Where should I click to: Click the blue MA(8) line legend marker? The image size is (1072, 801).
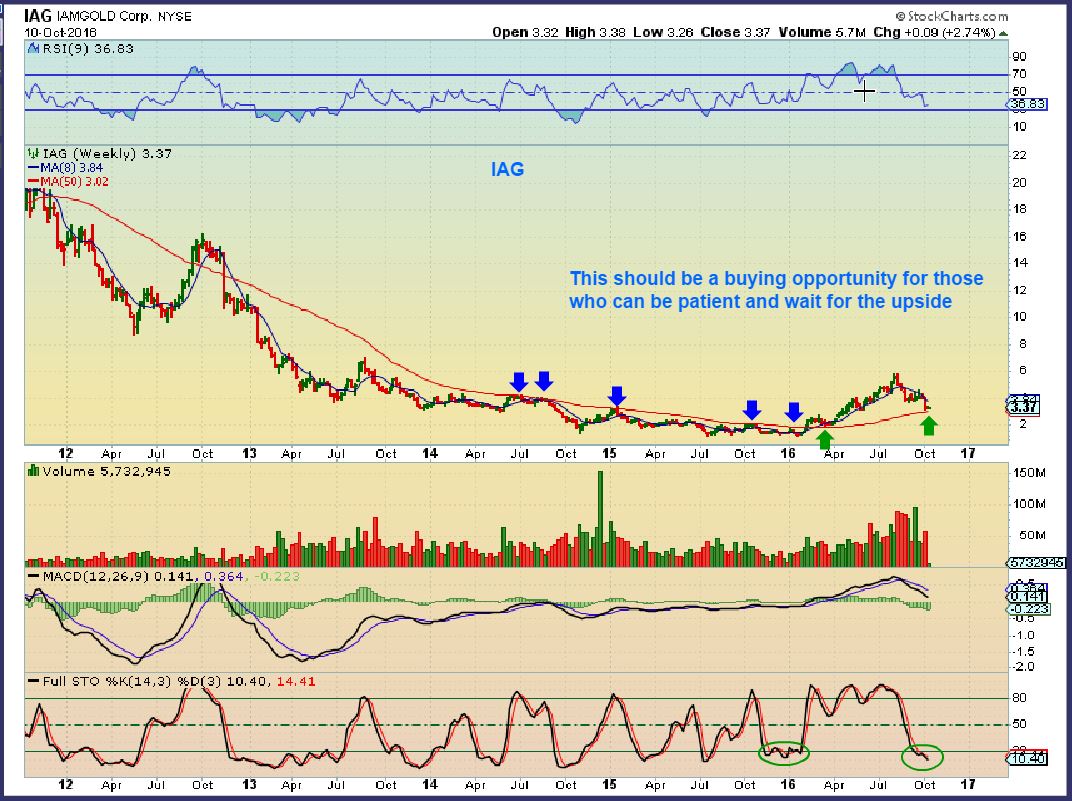tap(34, 168)
